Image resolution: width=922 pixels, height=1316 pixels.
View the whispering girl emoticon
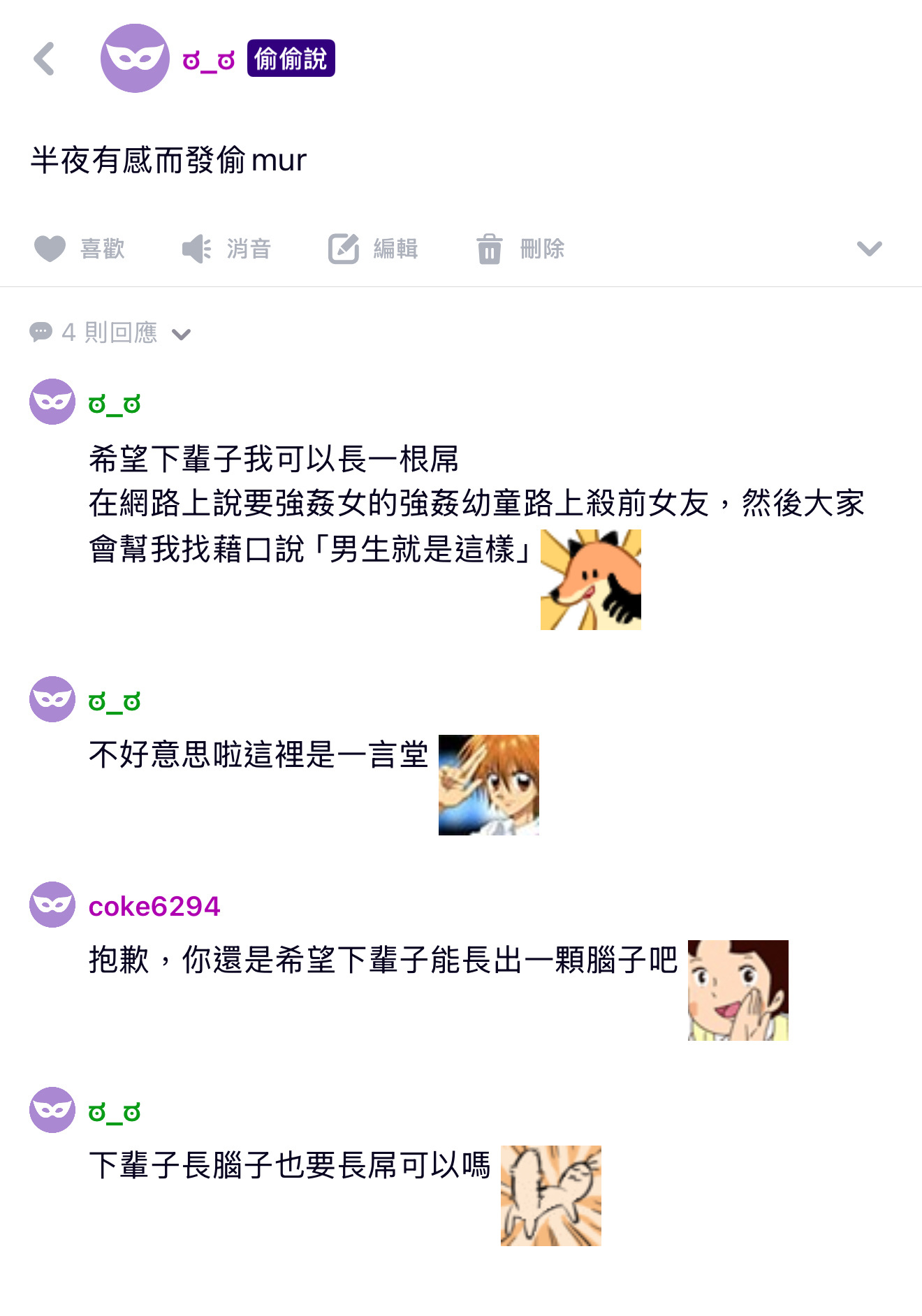point(738,990)
